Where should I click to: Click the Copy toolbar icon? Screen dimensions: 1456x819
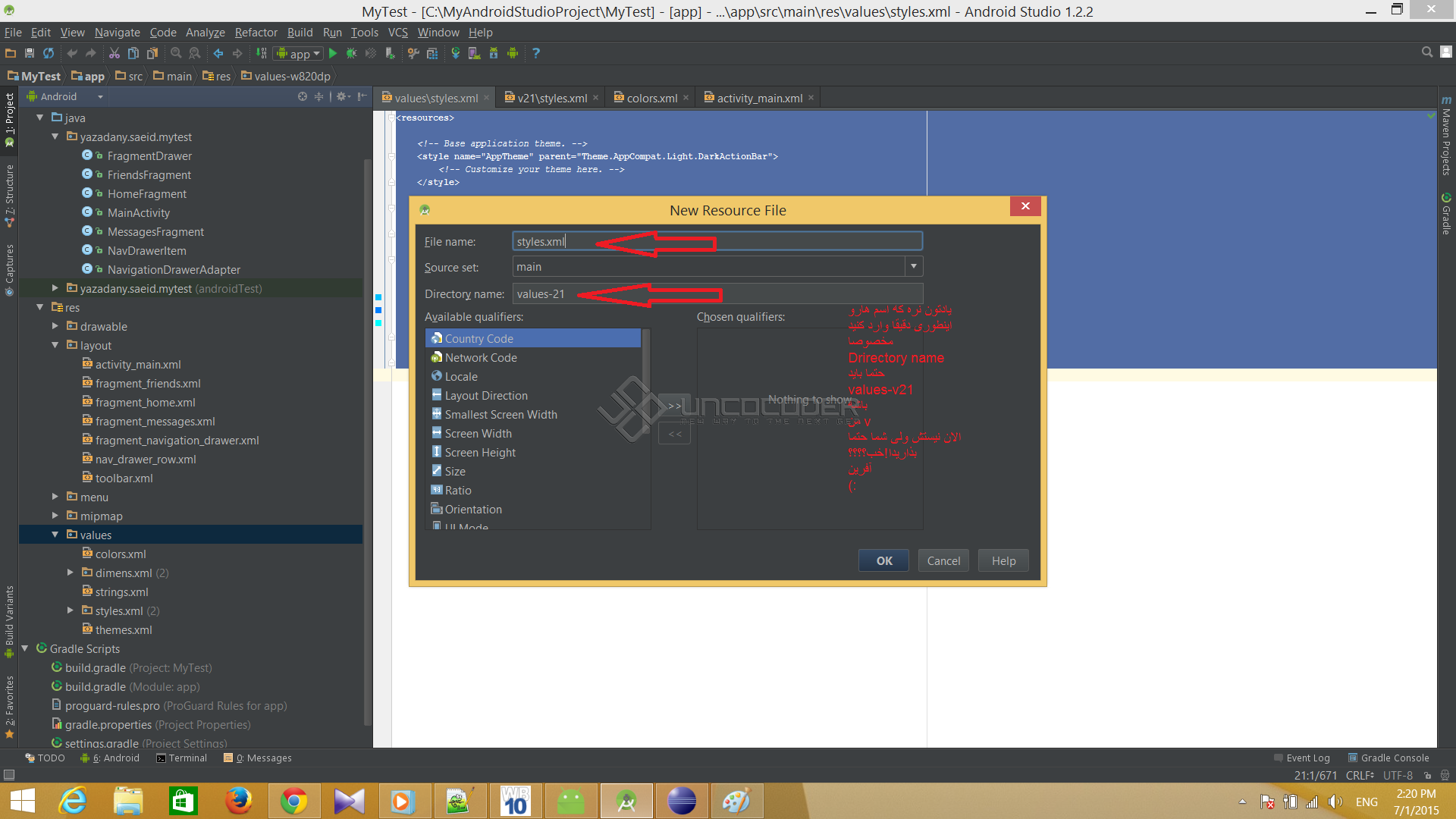click(133, 53)
